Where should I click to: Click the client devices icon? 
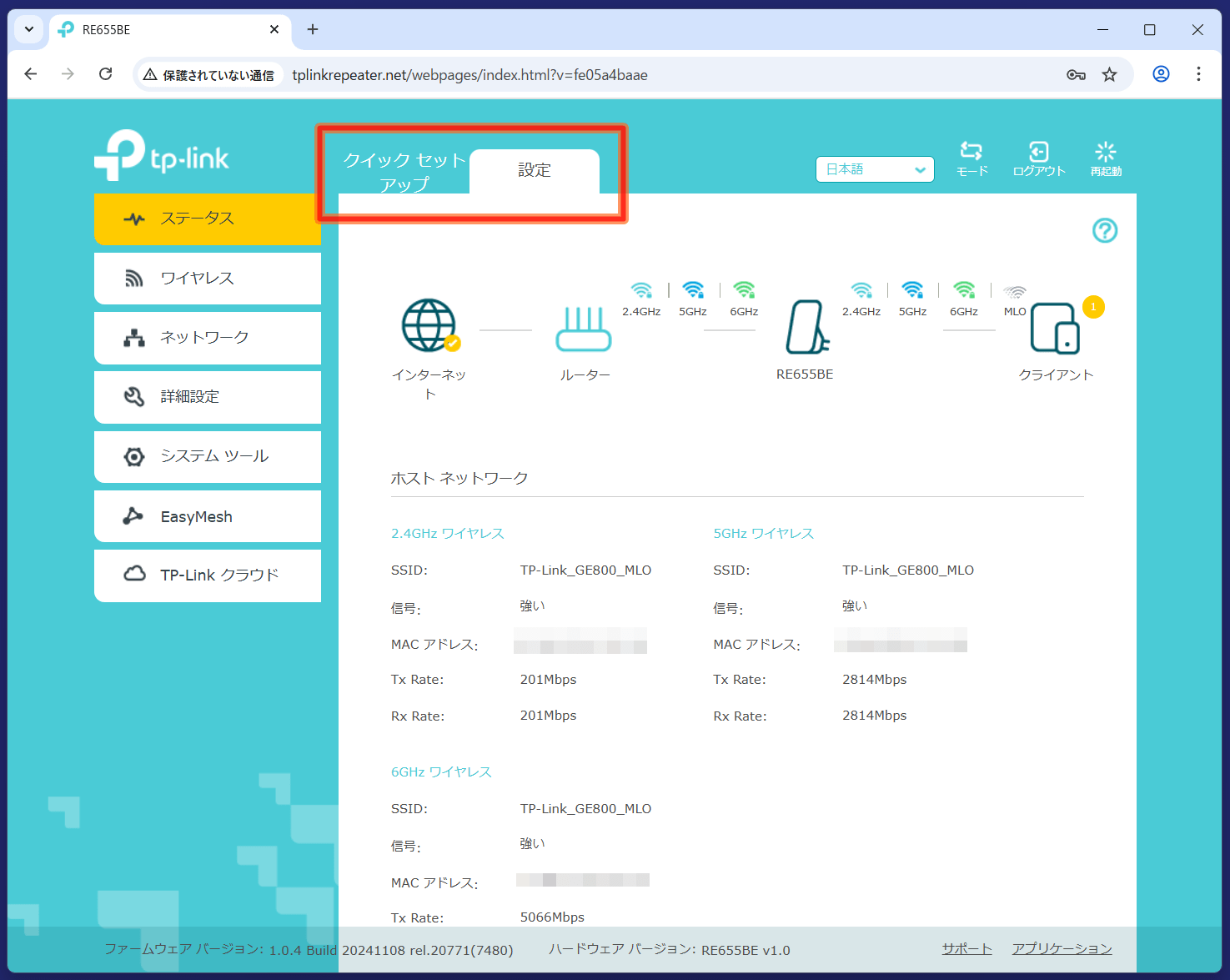point(1055,329)
